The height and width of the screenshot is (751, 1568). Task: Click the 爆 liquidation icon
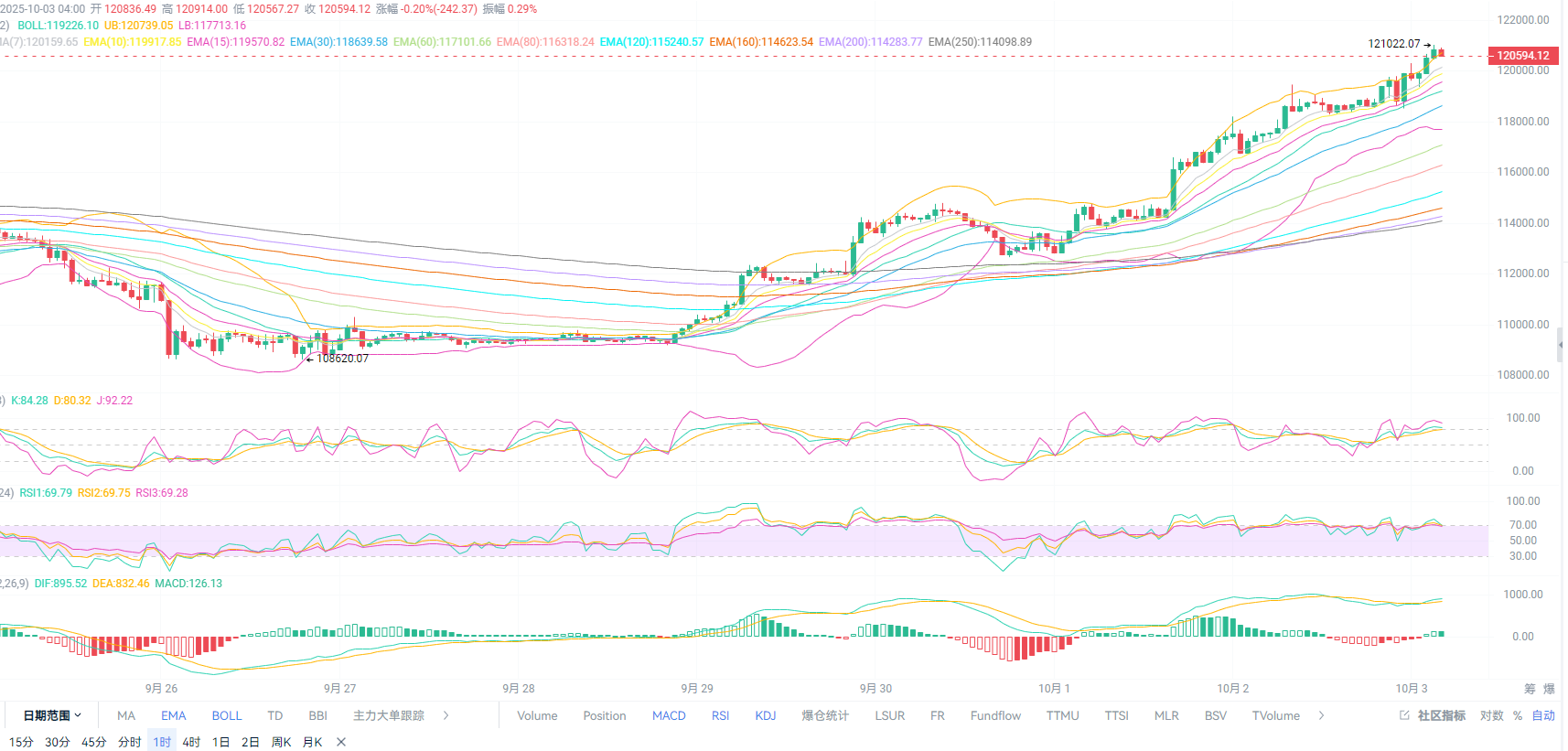click(1549, 689)
